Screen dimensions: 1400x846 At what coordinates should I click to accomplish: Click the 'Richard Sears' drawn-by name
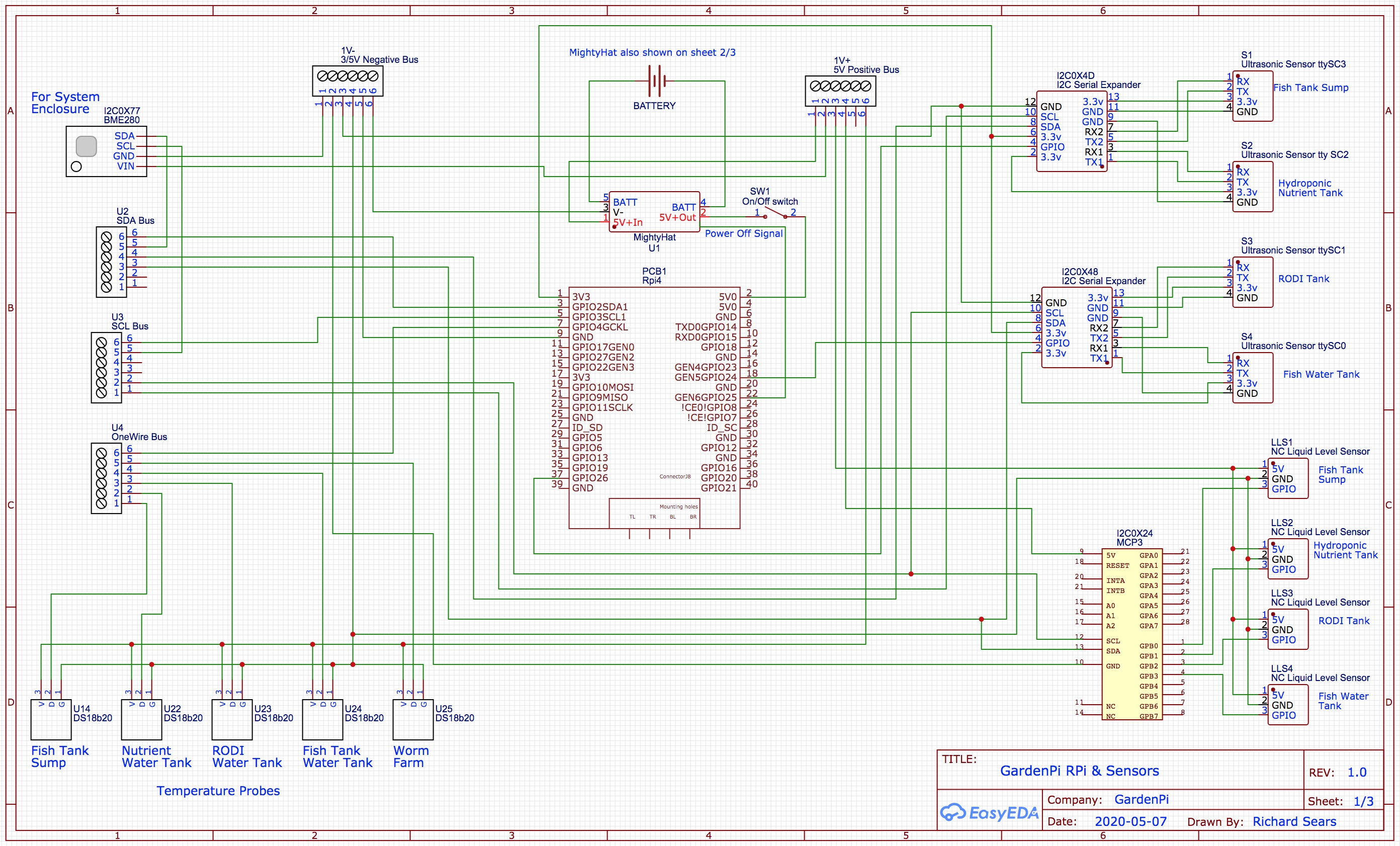[x=1294, y=821]
